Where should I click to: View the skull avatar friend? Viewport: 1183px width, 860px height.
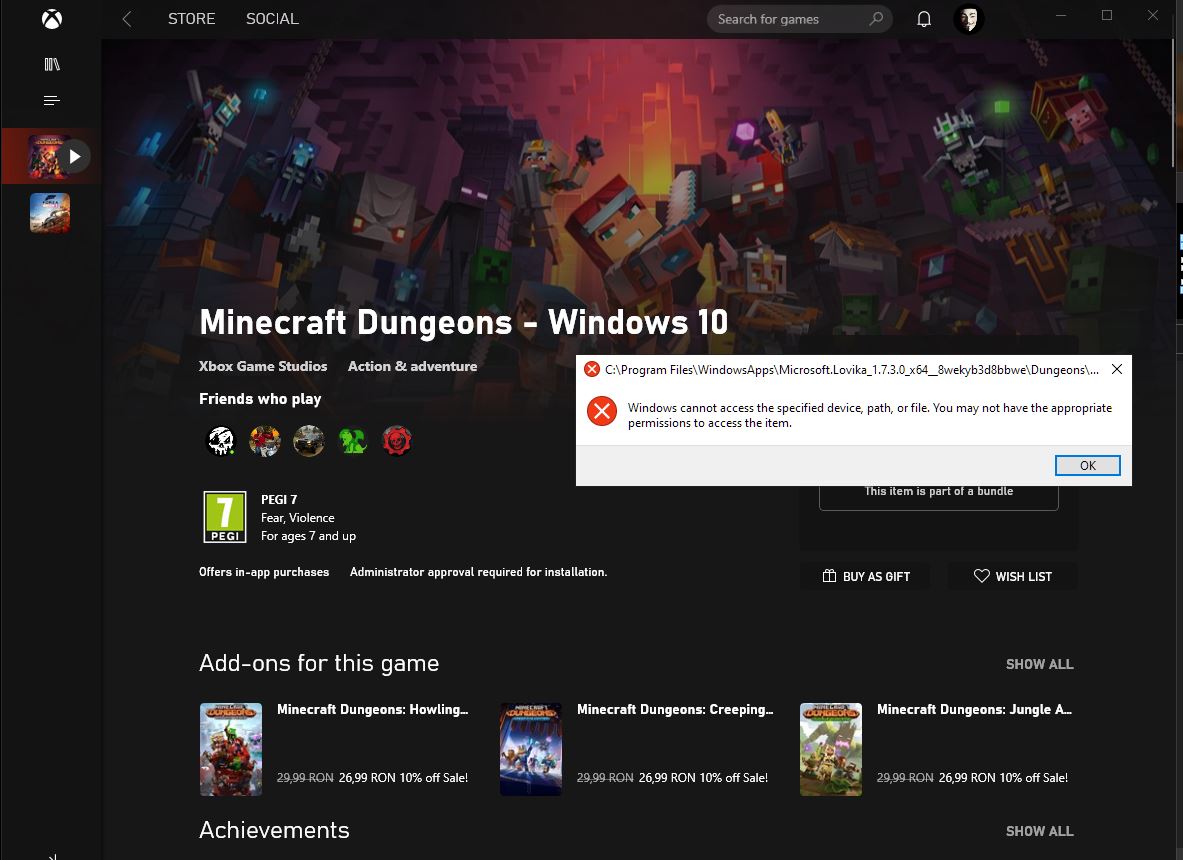coord(221,441)
